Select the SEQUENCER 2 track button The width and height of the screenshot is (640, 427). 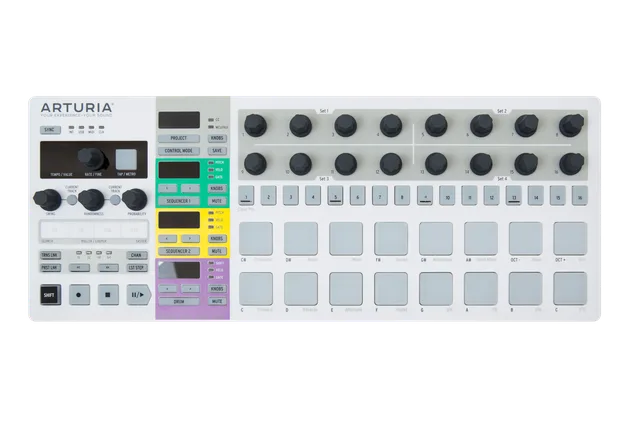(179, 251)
